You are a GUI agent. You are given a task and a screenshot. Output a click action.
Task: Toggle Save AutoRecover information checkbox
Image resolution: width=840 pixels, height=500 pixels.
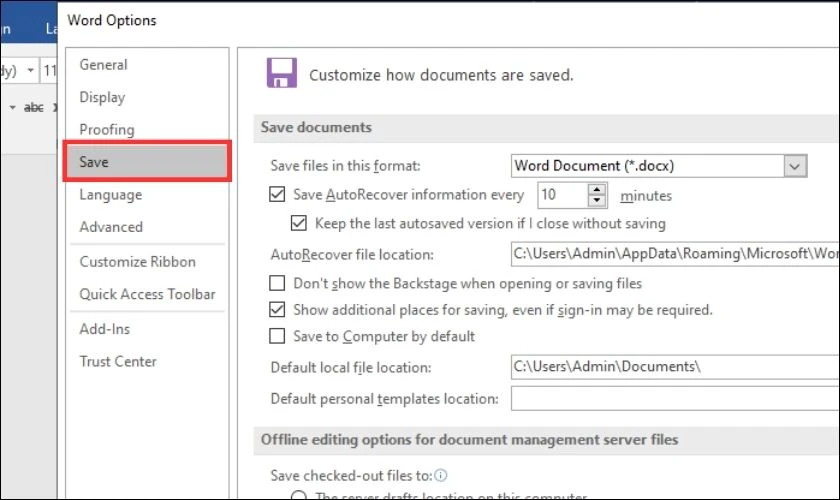click(277, 194)
